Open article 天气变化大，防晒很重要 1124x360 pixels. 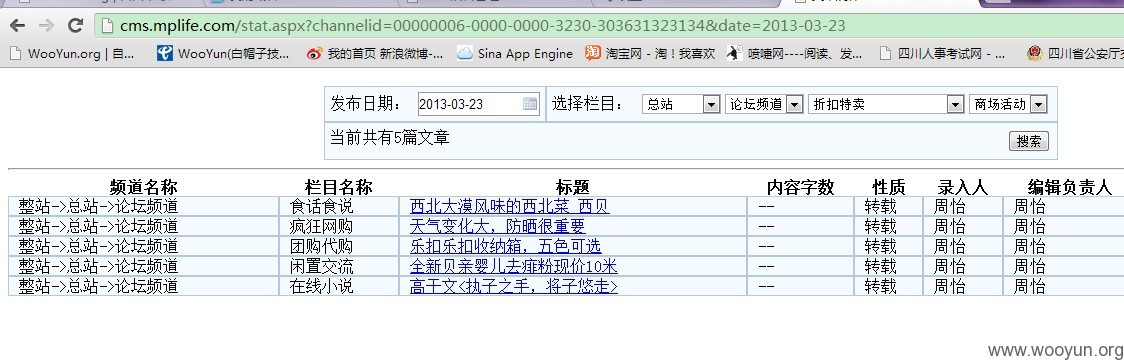coord(497,227)
